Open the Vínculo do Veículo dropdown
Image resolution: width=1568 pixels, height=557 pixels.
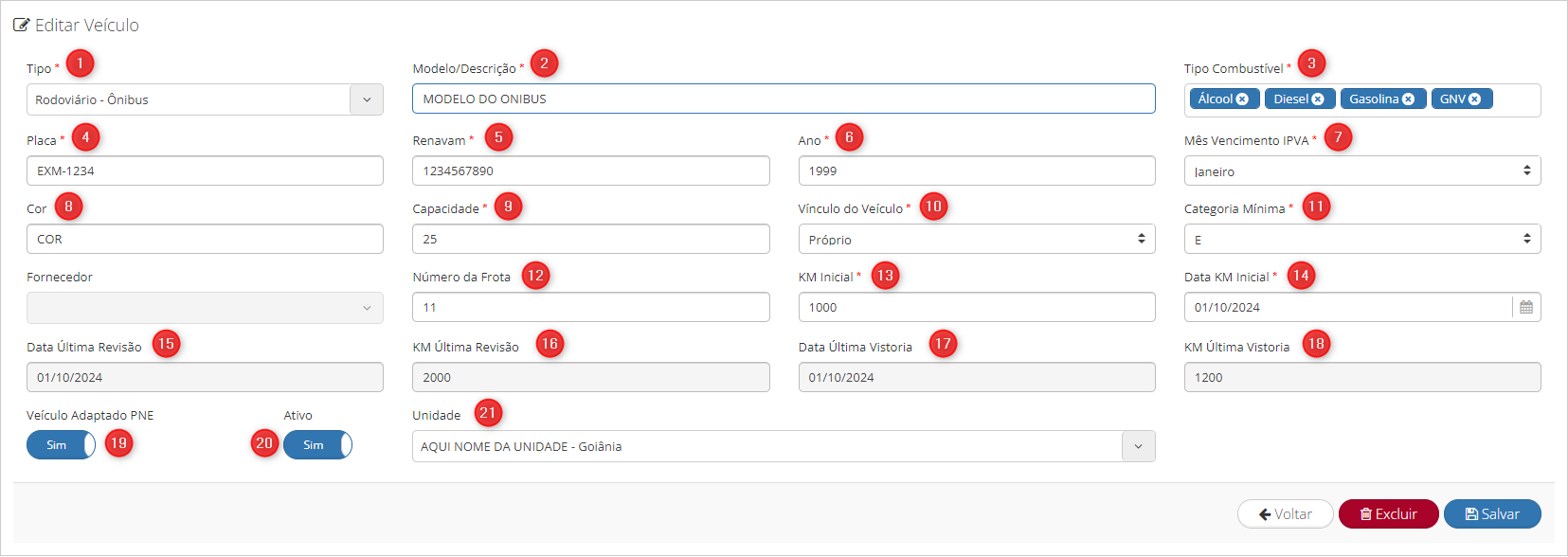click(x=977, y=239)
